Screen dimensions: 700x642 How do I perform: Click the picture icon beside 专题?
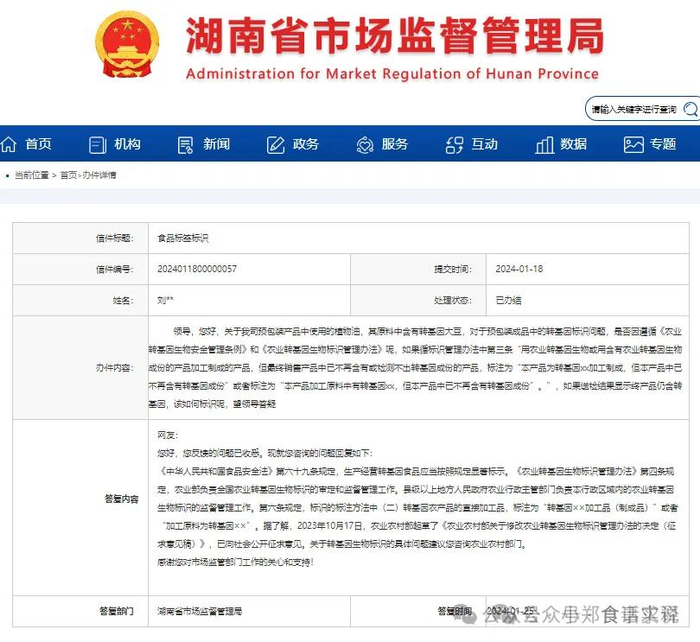tap(633, 145)
